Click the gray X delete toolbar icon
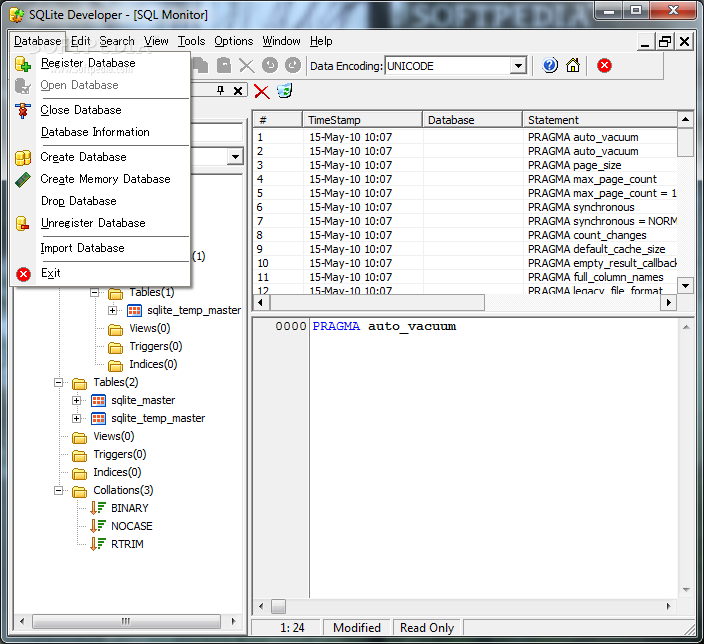This screenshot has width=704, height=644. pos(246,66)
